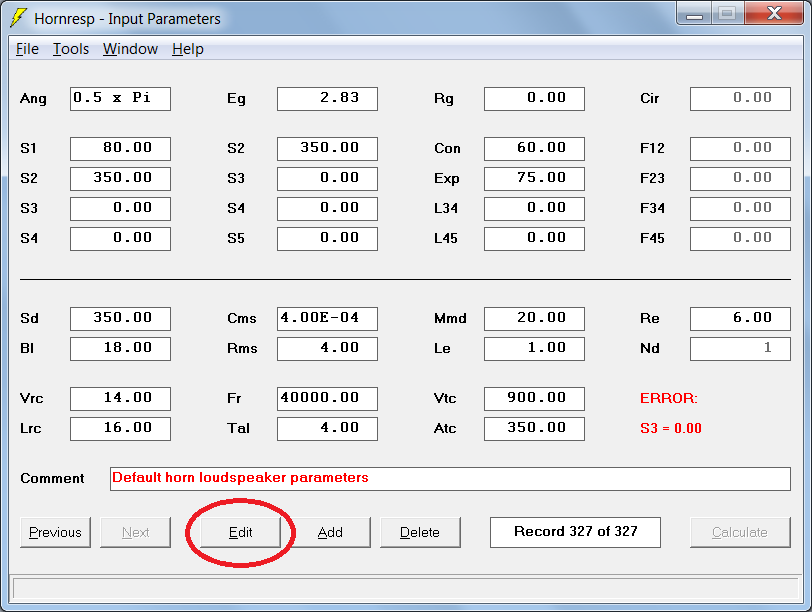Image resolution: width=812 pixels, height=612 pixels.
Task: Click the Calculate button
Action: [740, 532]
